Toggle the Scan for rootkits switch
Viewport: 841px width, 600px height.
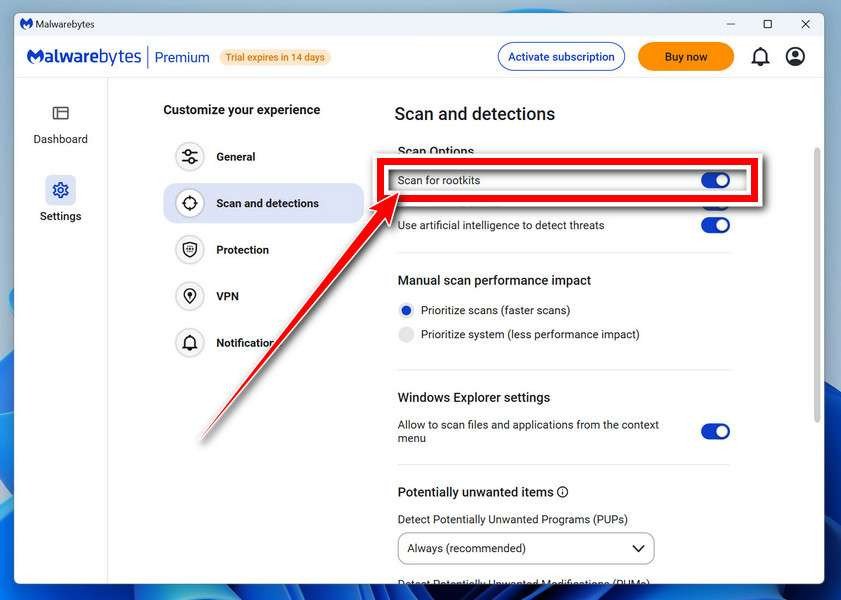[715, 180]
